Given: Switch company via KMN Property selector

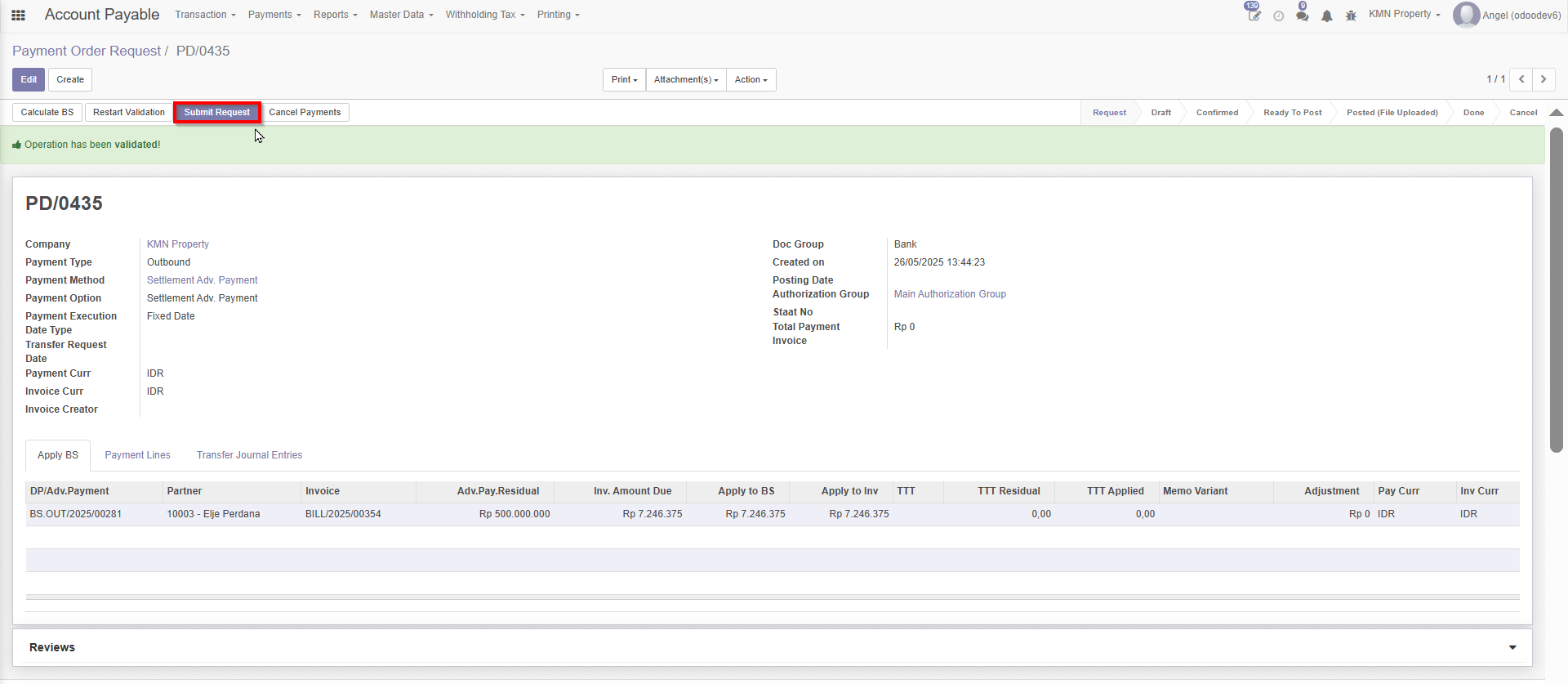Looking at the screenshot, I should point(1405,14).
